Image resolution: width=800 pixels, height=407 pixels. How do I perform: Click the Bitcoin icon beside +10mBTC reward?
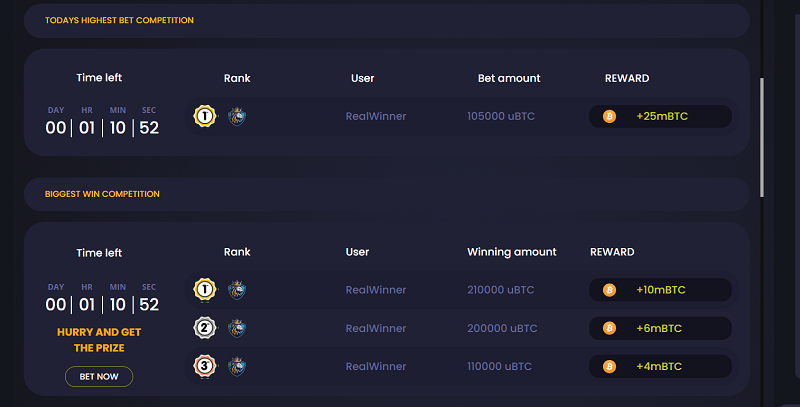click(x=609, y=290)
